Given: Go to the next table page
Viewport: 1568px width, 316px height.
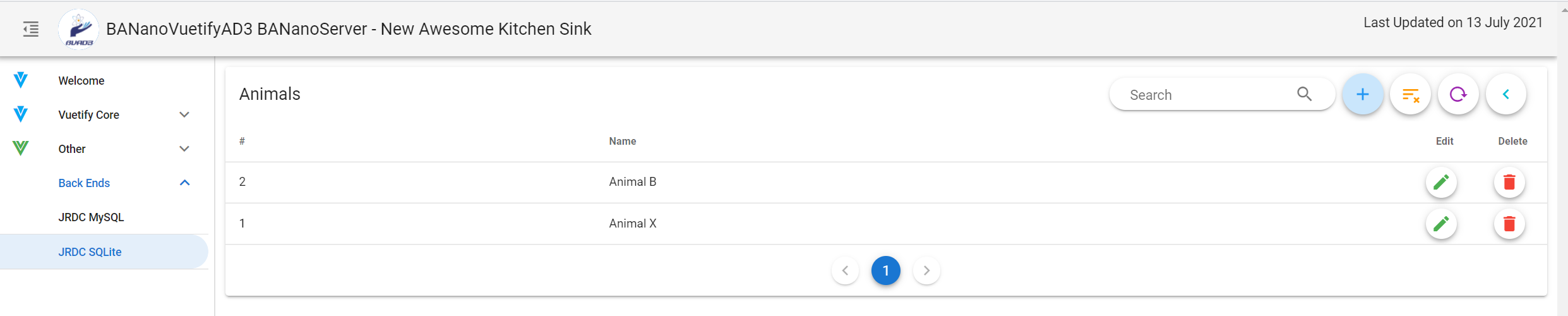Looking at the screenshot, I should point(926,270).
